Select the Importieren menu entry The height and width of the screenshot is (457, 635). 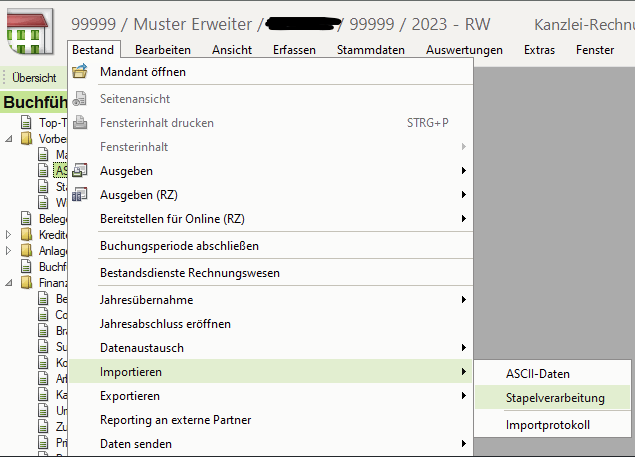coord(271,372)
